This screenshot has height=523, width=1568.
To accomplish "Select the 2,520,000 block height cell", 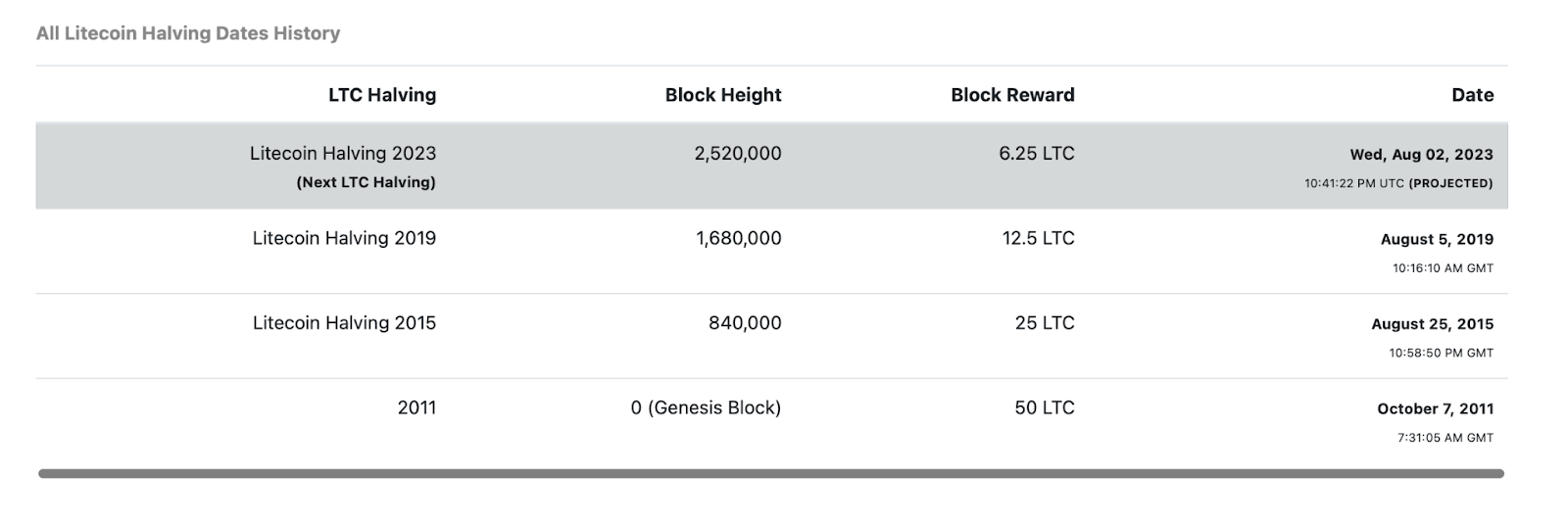I will (x=738, y=153).
